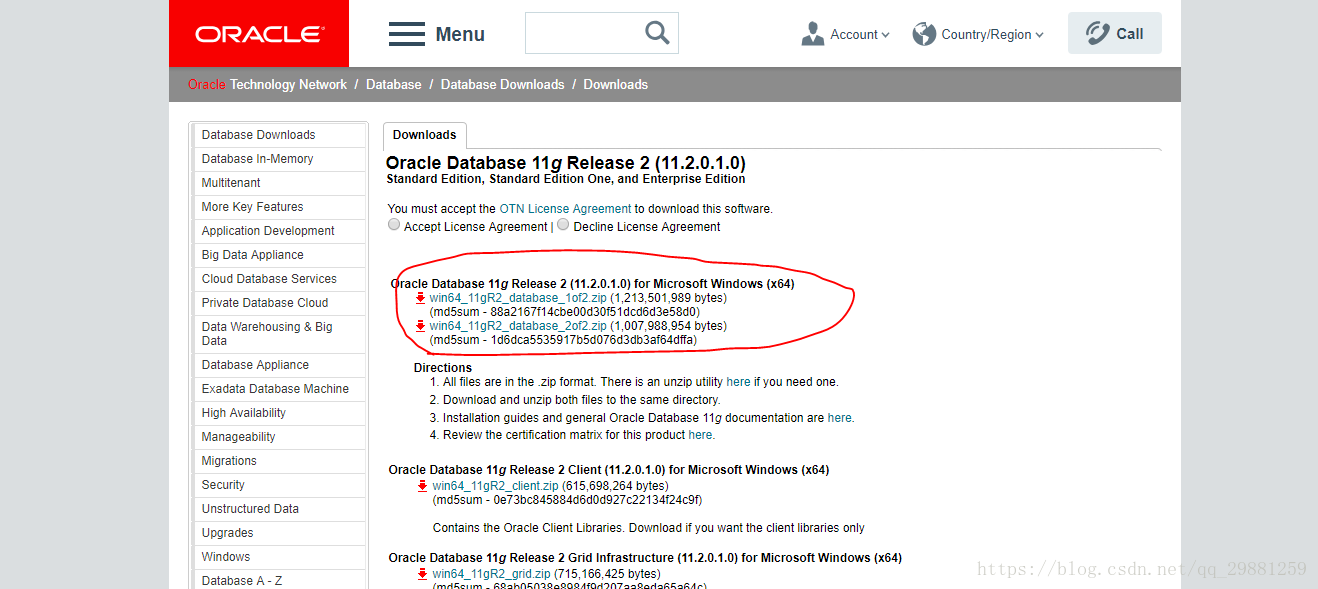Open Migrations sidebar item

coord(281,461)
